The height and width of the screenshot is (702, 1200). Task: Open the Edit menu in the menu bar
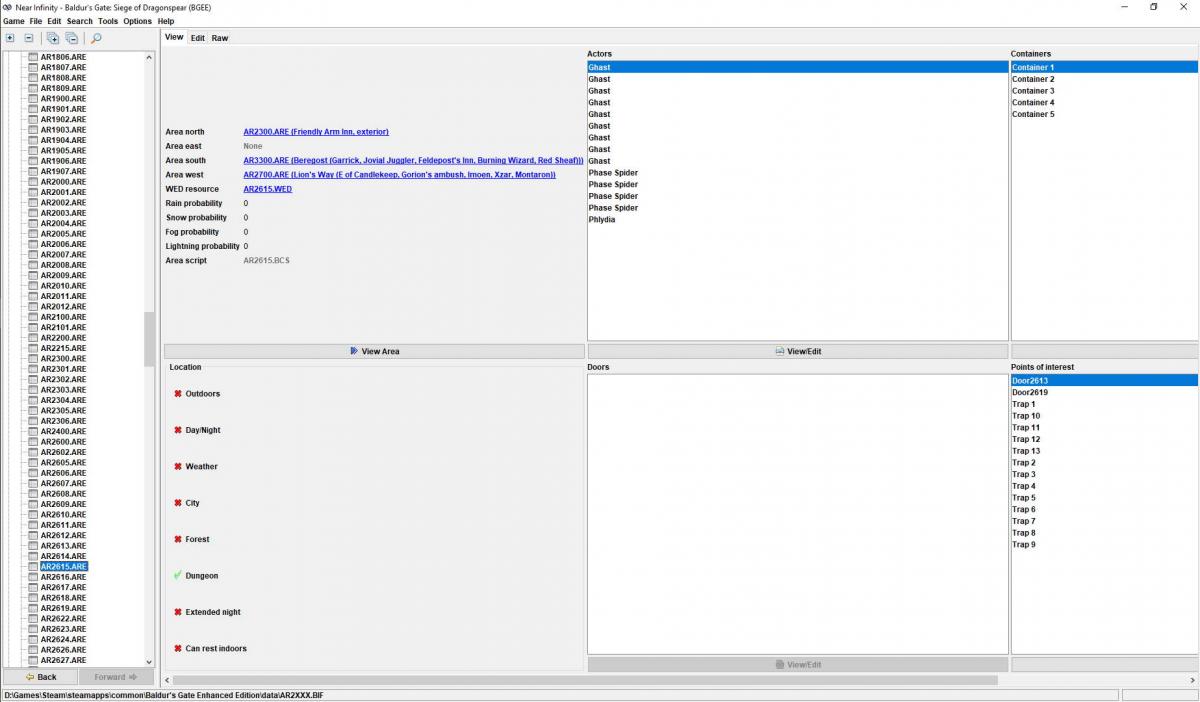click(x=54, y=21)
